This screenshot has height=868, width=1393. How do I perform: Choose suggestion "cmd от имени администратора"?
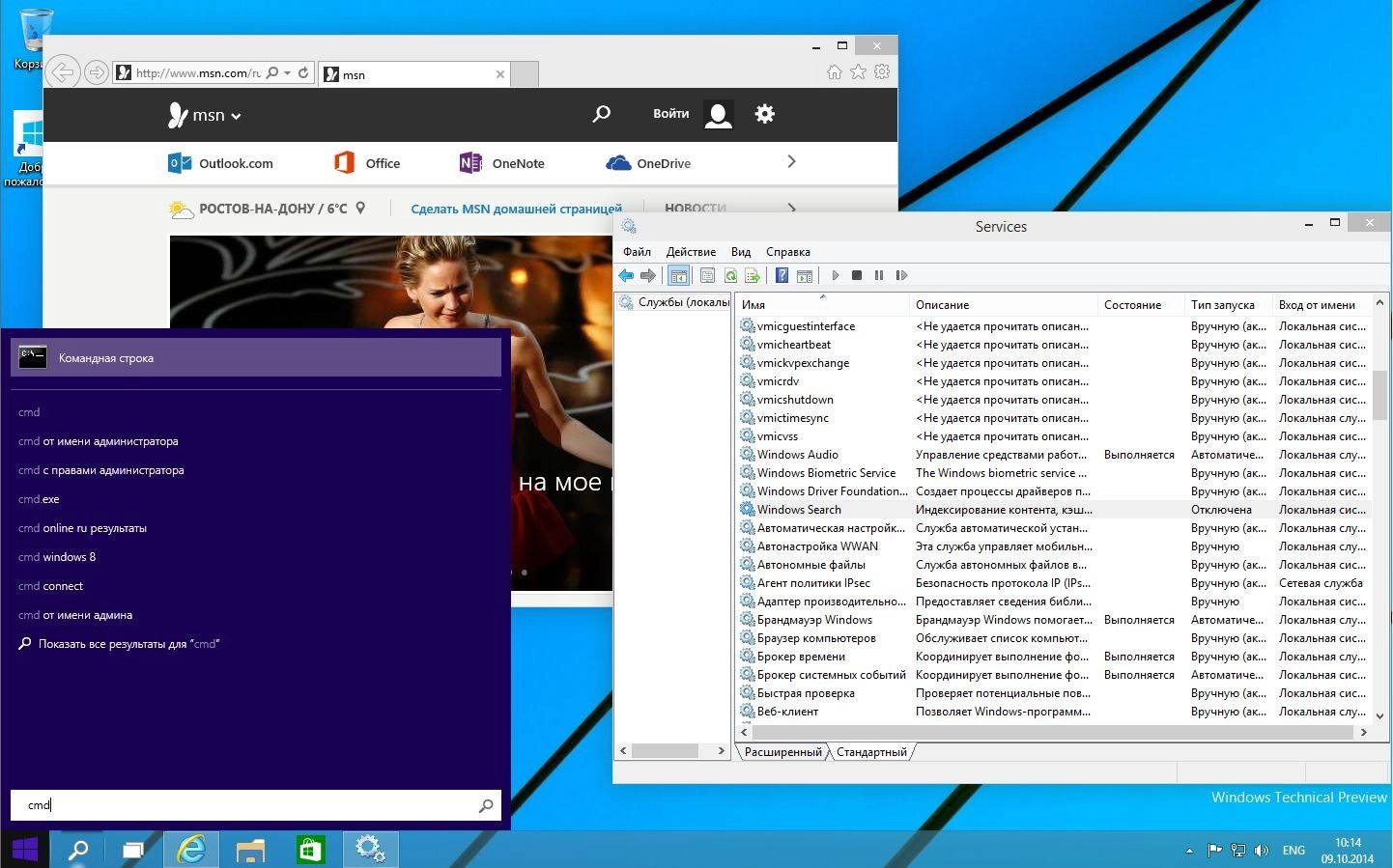tap(99, 441)
